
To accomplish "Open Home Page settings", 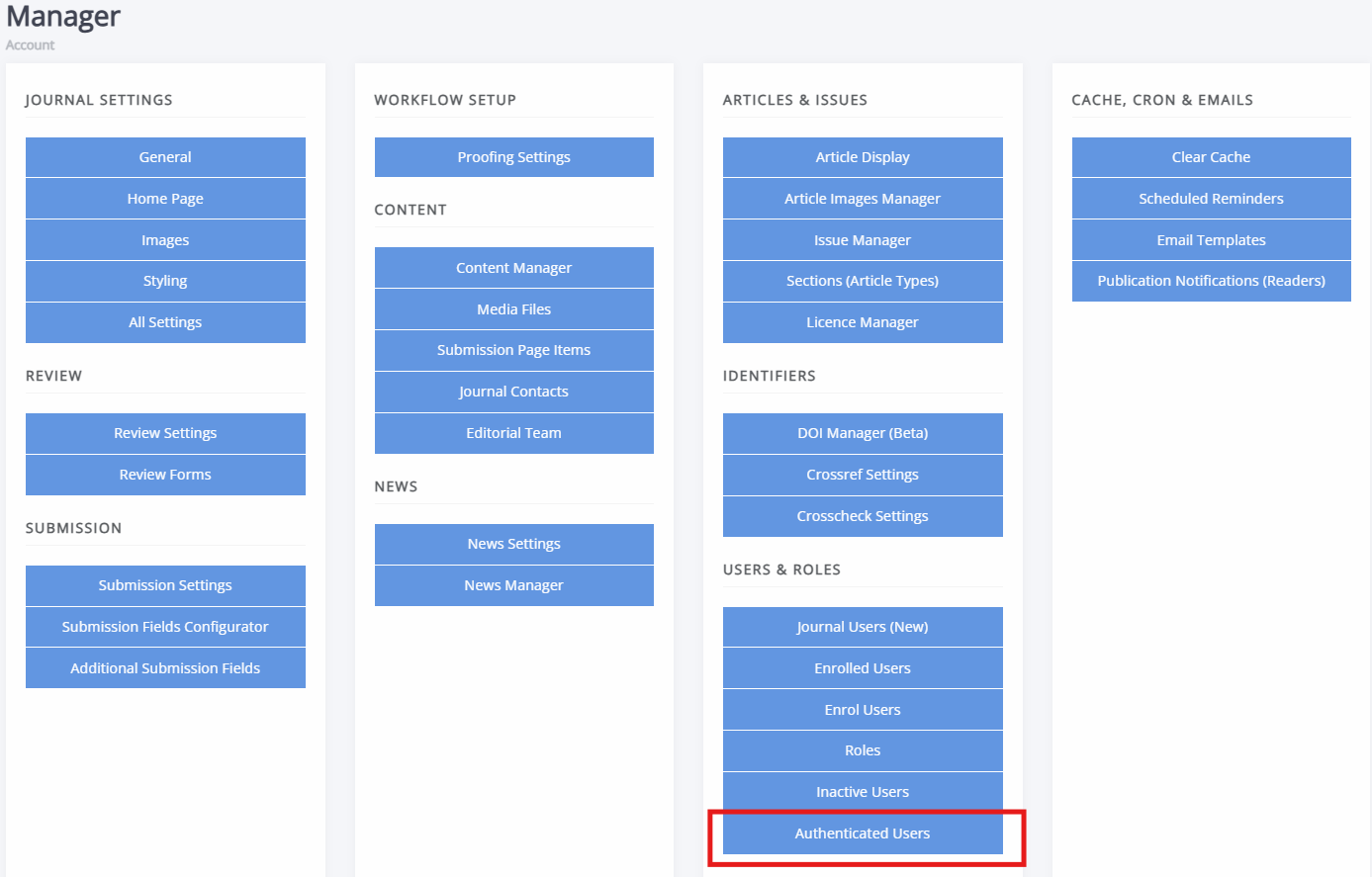I will coord(165,199).
